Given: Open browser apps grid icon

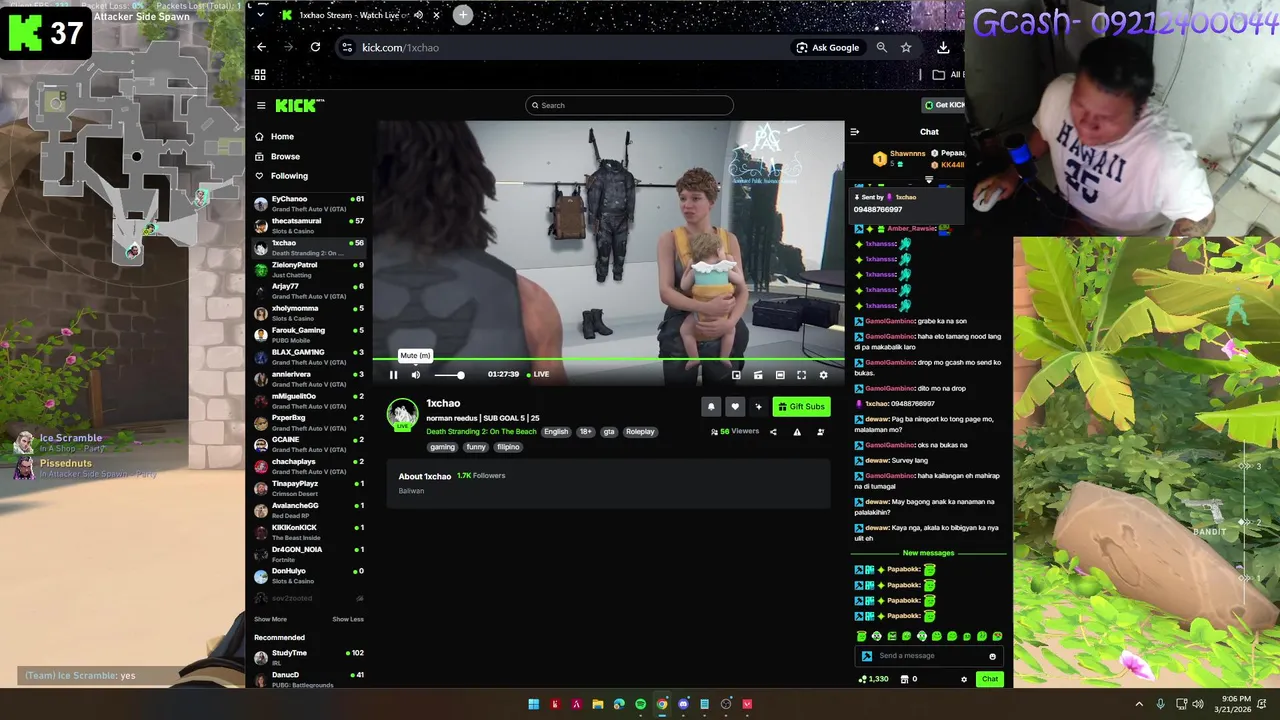Looking at the screenshot, I should pyautogui.click(x=260, y=74).
